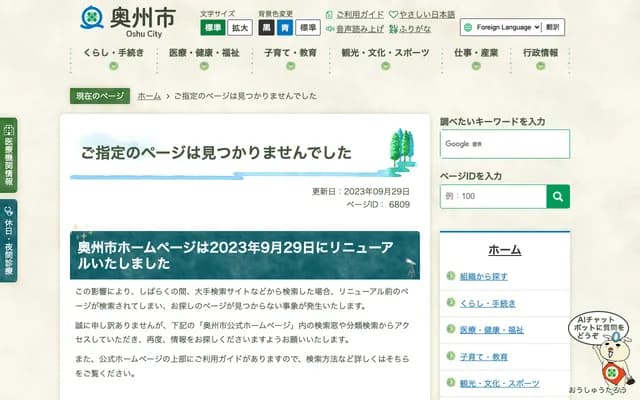Click the 更新日:2023年09月29日 text
The height and width of the screenshot is (400, 640).
tap(361, 192)
